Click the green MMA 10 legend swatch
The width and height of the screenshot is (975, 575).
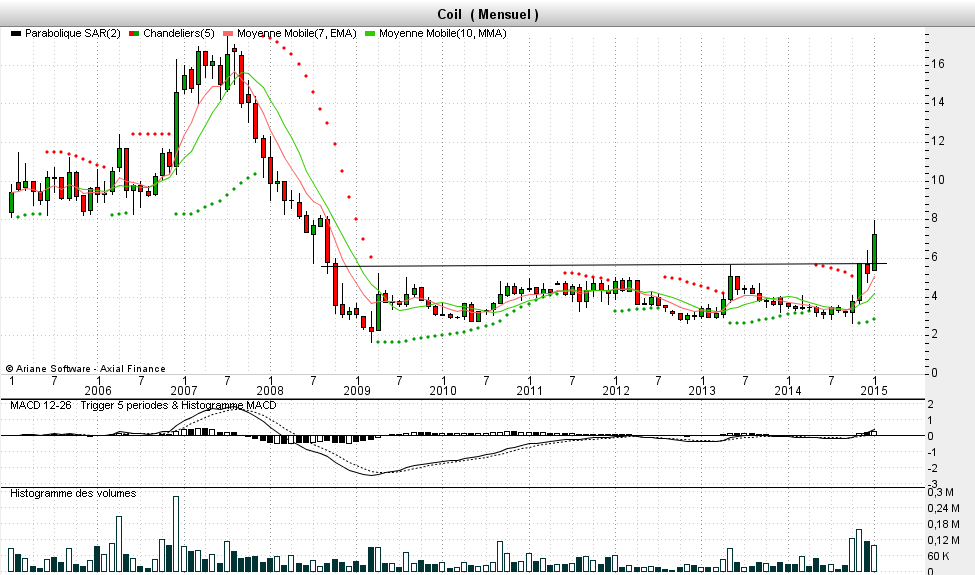[372, 34]
